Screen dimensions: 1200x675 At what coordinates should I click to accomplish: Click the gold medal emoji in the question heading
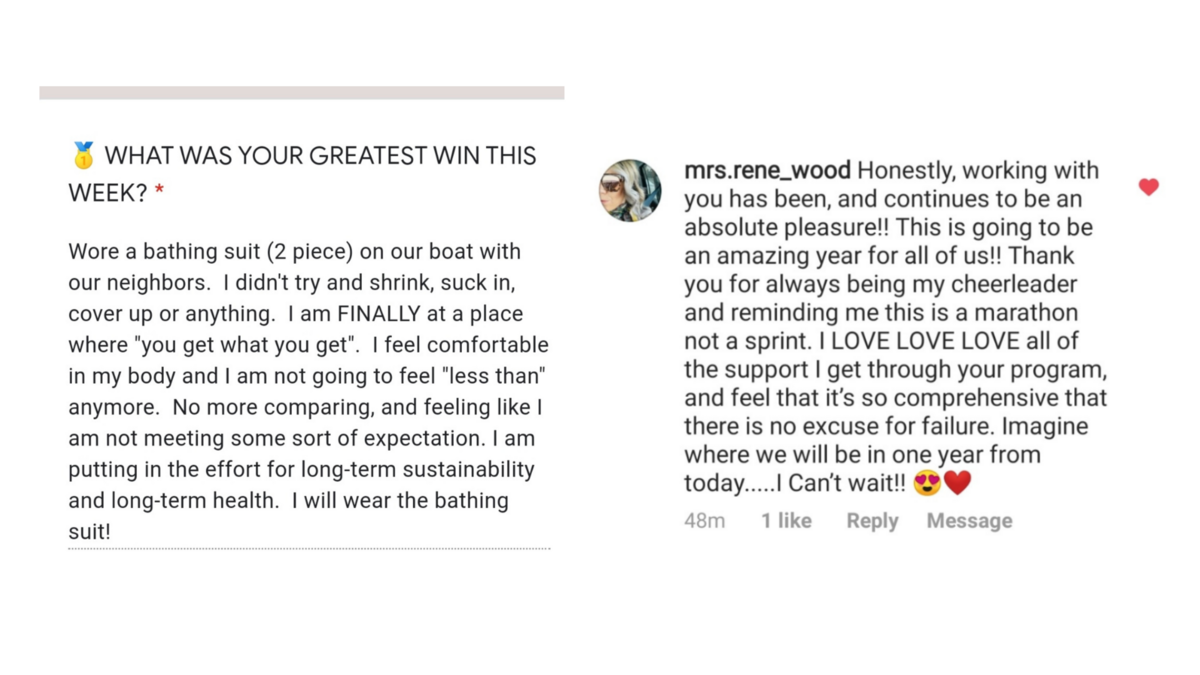(x=83, y=155)
